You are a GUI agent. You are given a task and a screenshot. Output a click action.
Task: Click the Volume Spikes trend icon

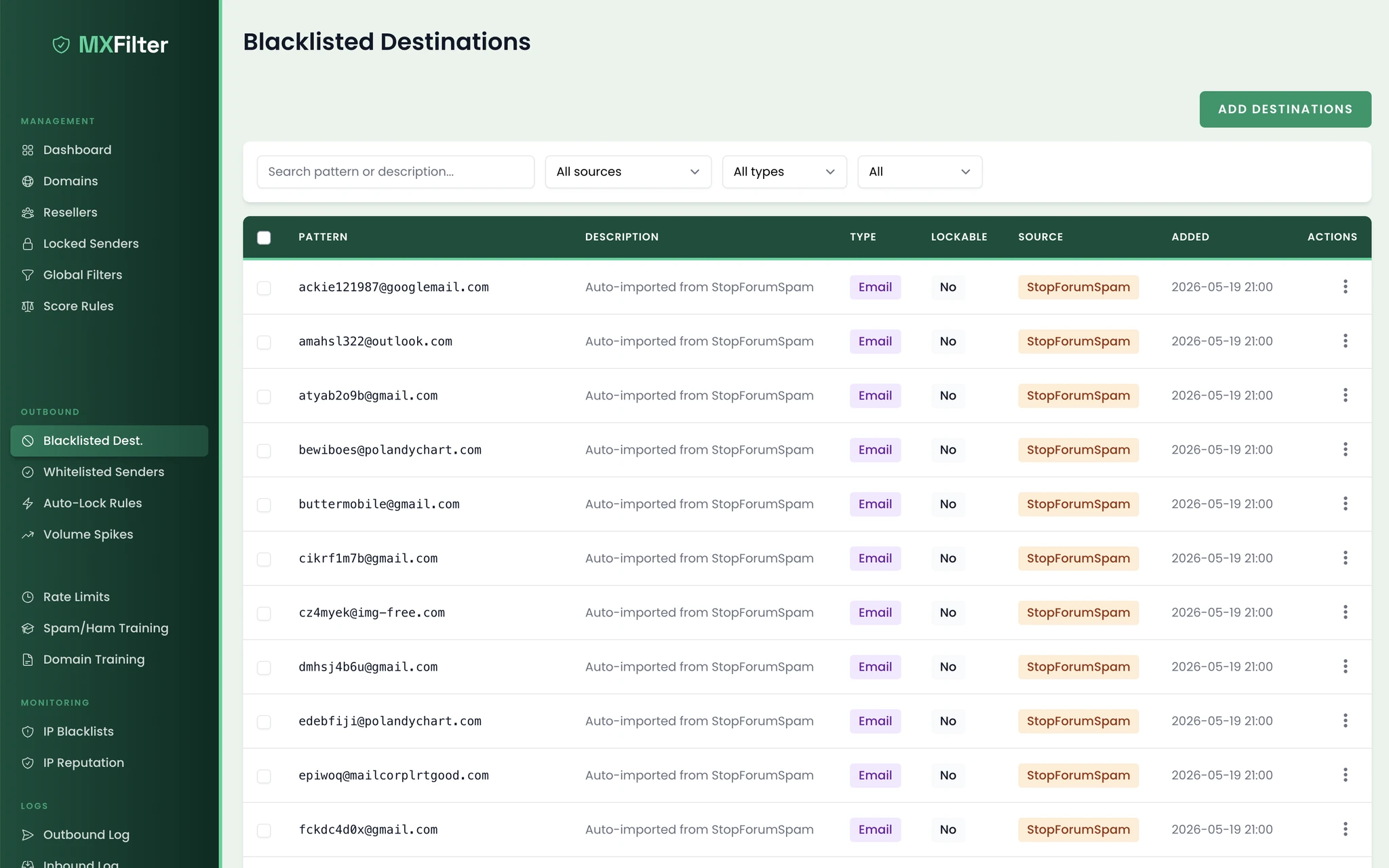click(x=28, y=534)
